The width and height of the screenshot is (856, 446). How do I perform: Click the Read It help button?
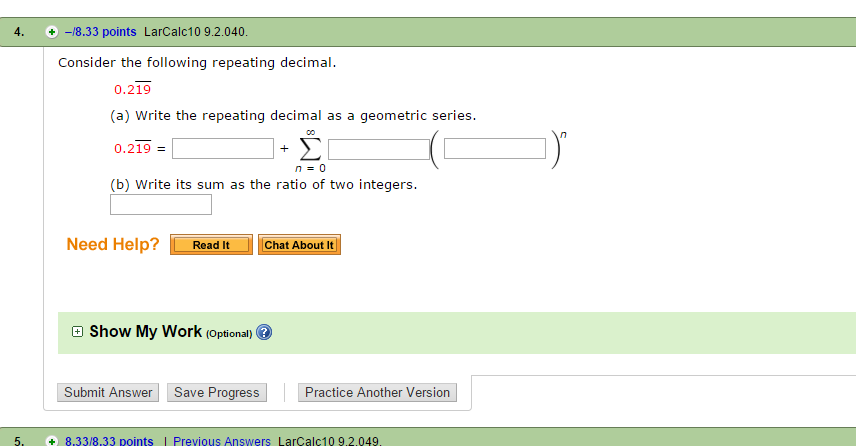[211, 245]
